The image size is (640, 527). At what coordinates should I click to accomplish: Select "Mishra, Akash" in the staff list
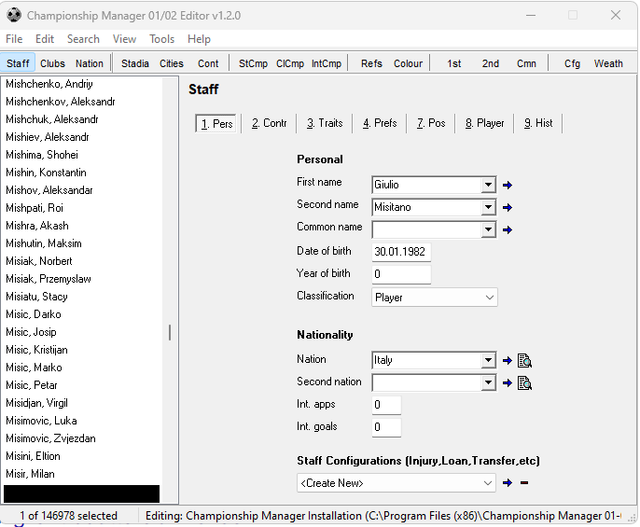(83, 226)
